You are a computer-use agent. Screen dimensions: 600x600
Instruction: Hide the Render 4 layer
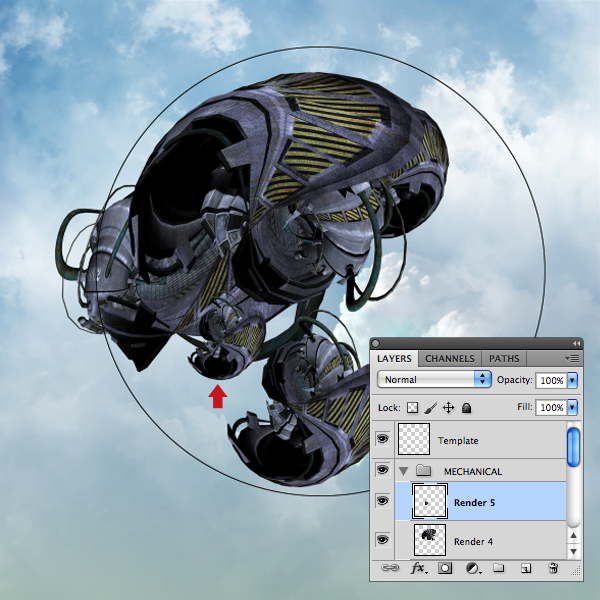point(382,540)
